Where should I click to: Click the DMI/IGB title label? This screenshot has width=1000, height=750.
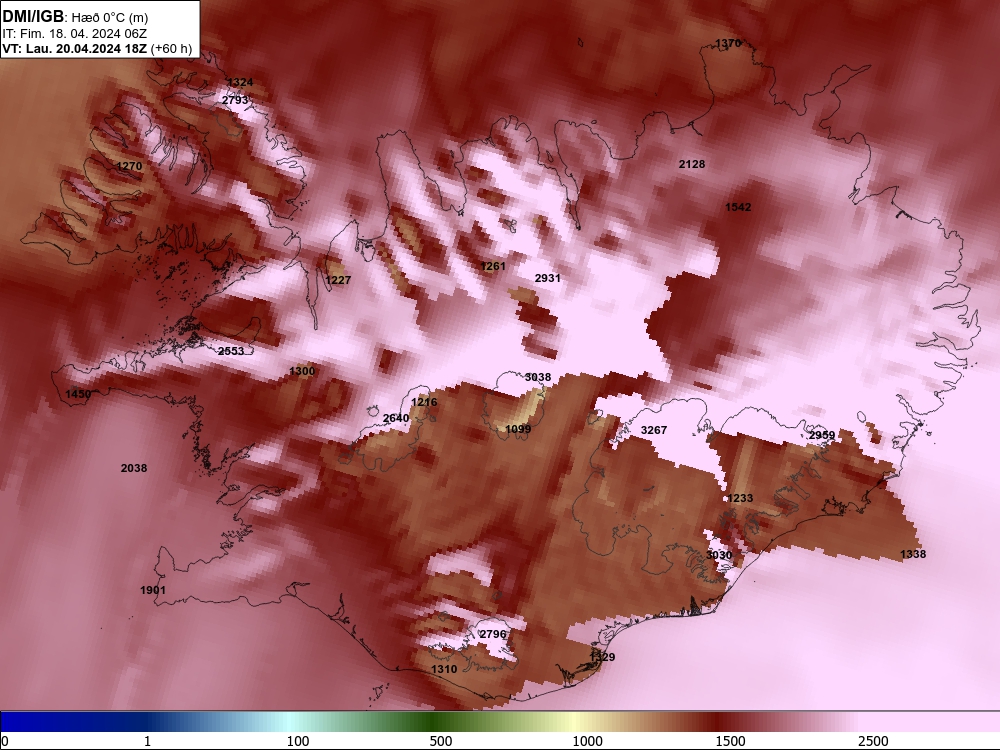(x=33, y=17)
